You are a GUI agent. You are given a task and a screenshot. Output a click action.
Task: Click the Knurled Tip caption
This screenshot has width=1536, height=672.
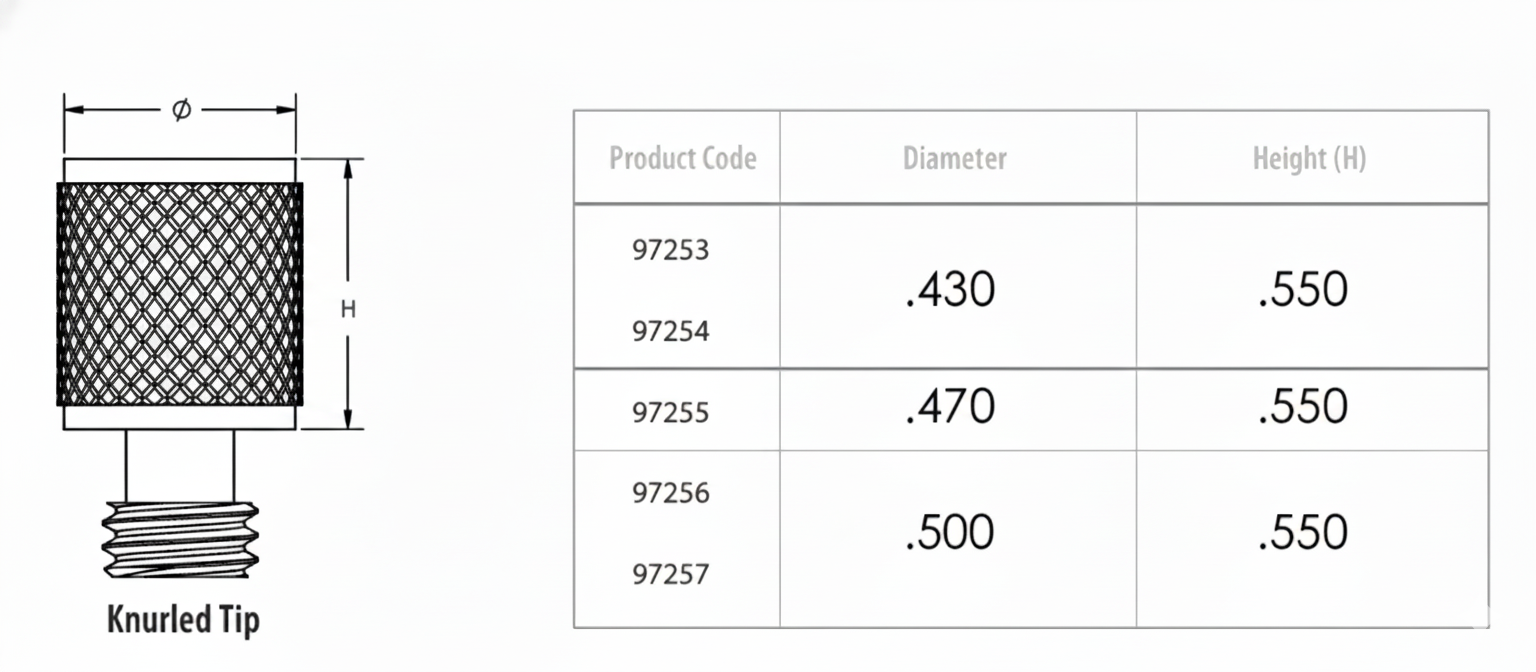coord(183,620)
